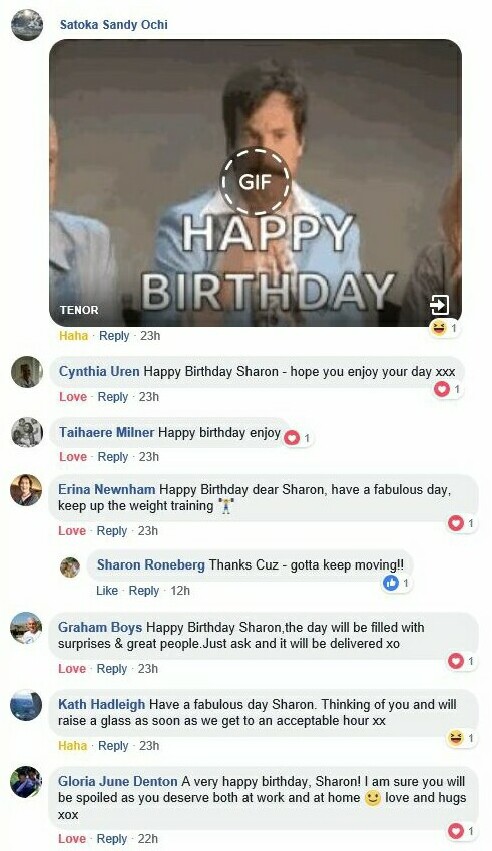The width and height of the screenshot is (492, 851).
Task: Open the love reaction on Cynthia Uren's comment
Action: [x=449, y=389]
